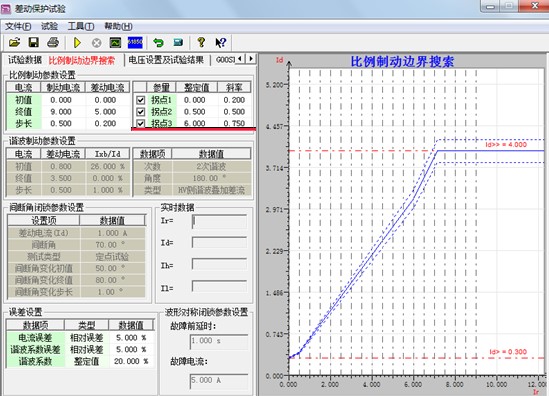Save test with floppy disk icon

(x=34, y=42)
